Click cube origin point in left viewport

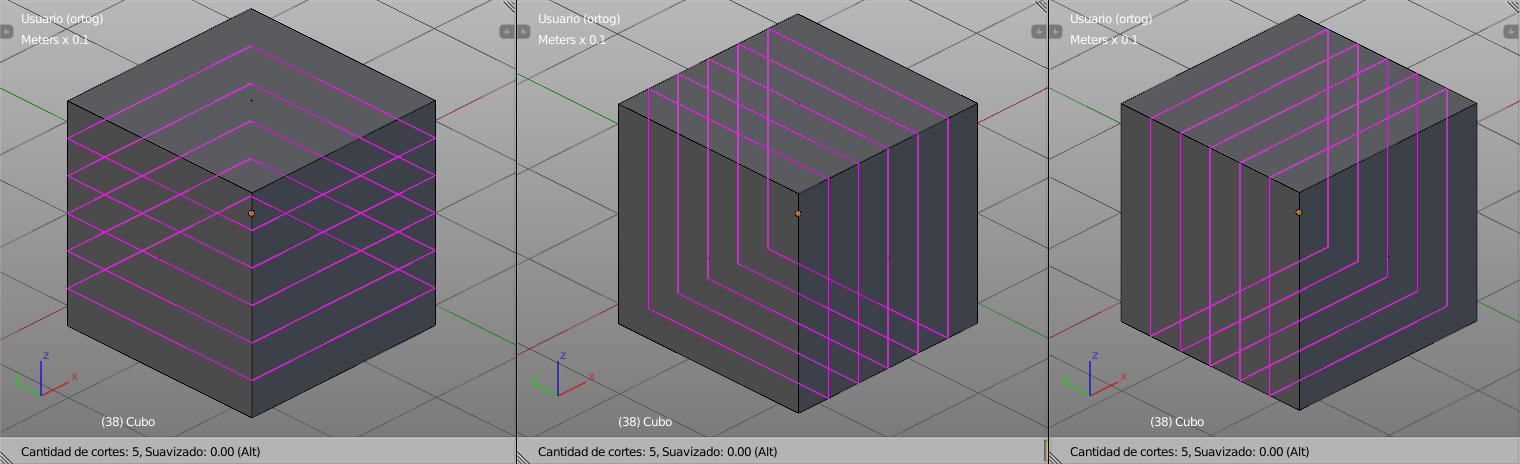pyautogui.click(x=251, y=213)
